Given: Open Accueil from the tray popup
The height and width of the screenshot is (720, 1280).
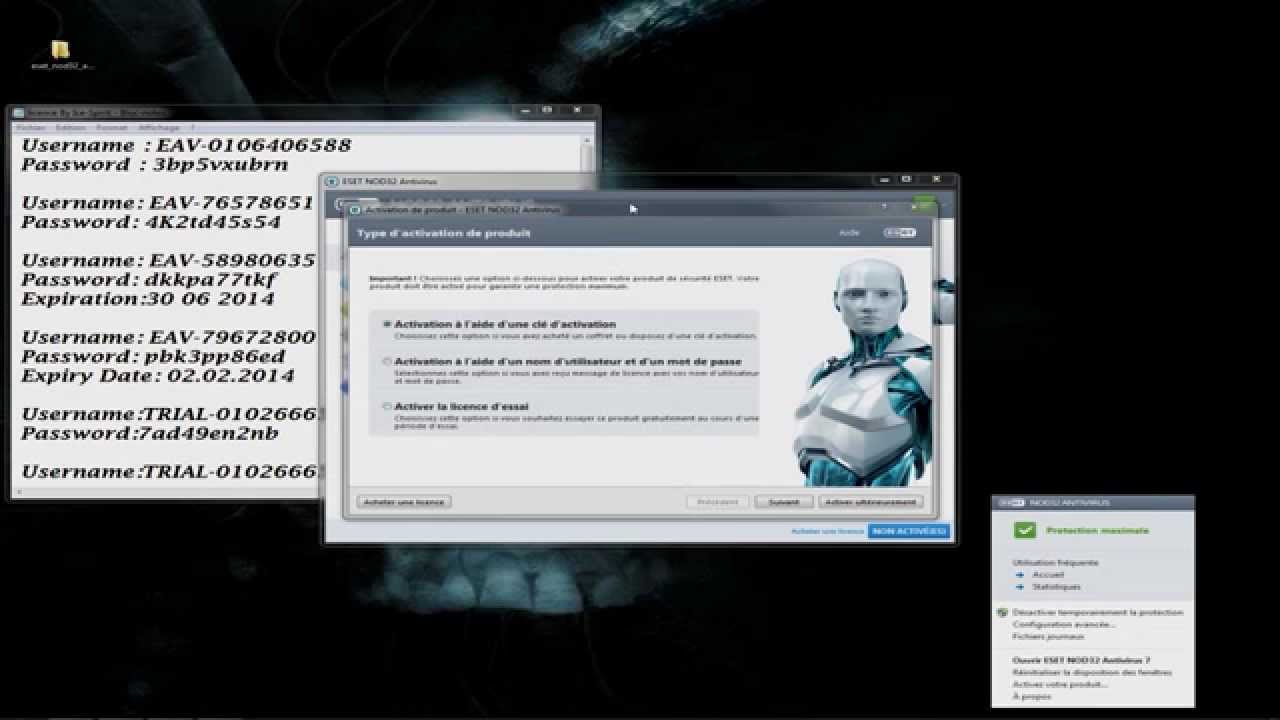Looking at the screenshot, I should [x=1048, y=575].
